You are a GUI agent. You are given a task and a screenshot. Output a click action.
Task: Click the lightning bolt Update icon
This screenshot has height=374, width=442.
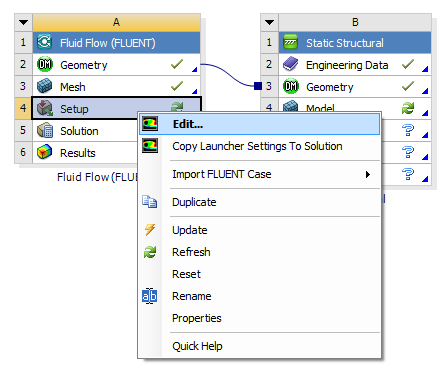150,230
